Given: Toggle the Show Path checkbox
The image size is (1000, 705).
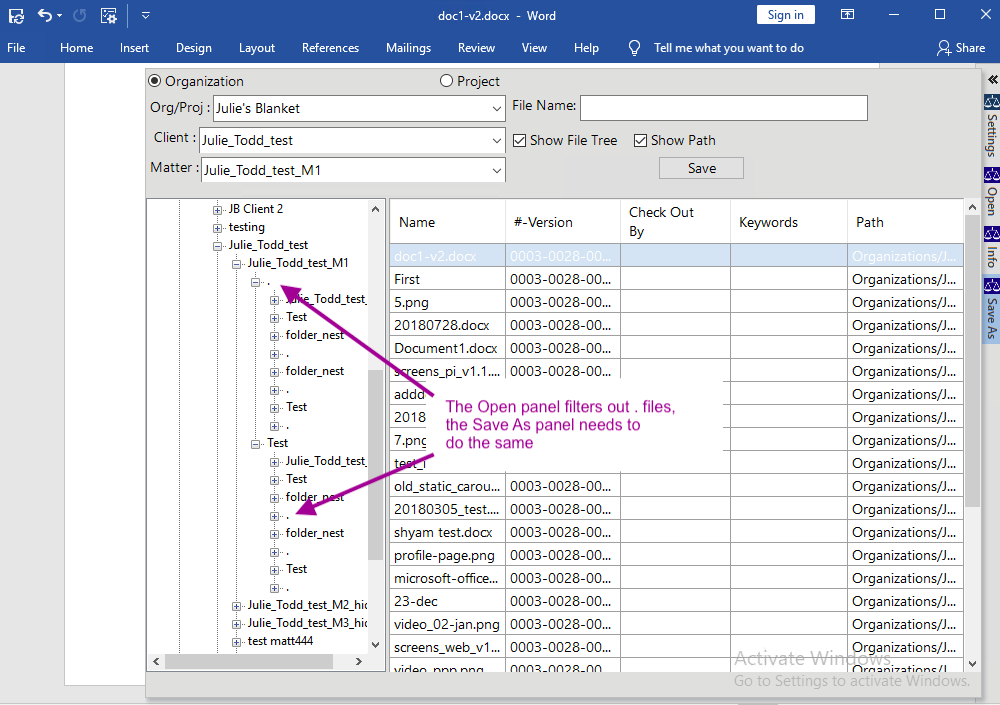Looking at the screenshot, I should click(640, 140).
